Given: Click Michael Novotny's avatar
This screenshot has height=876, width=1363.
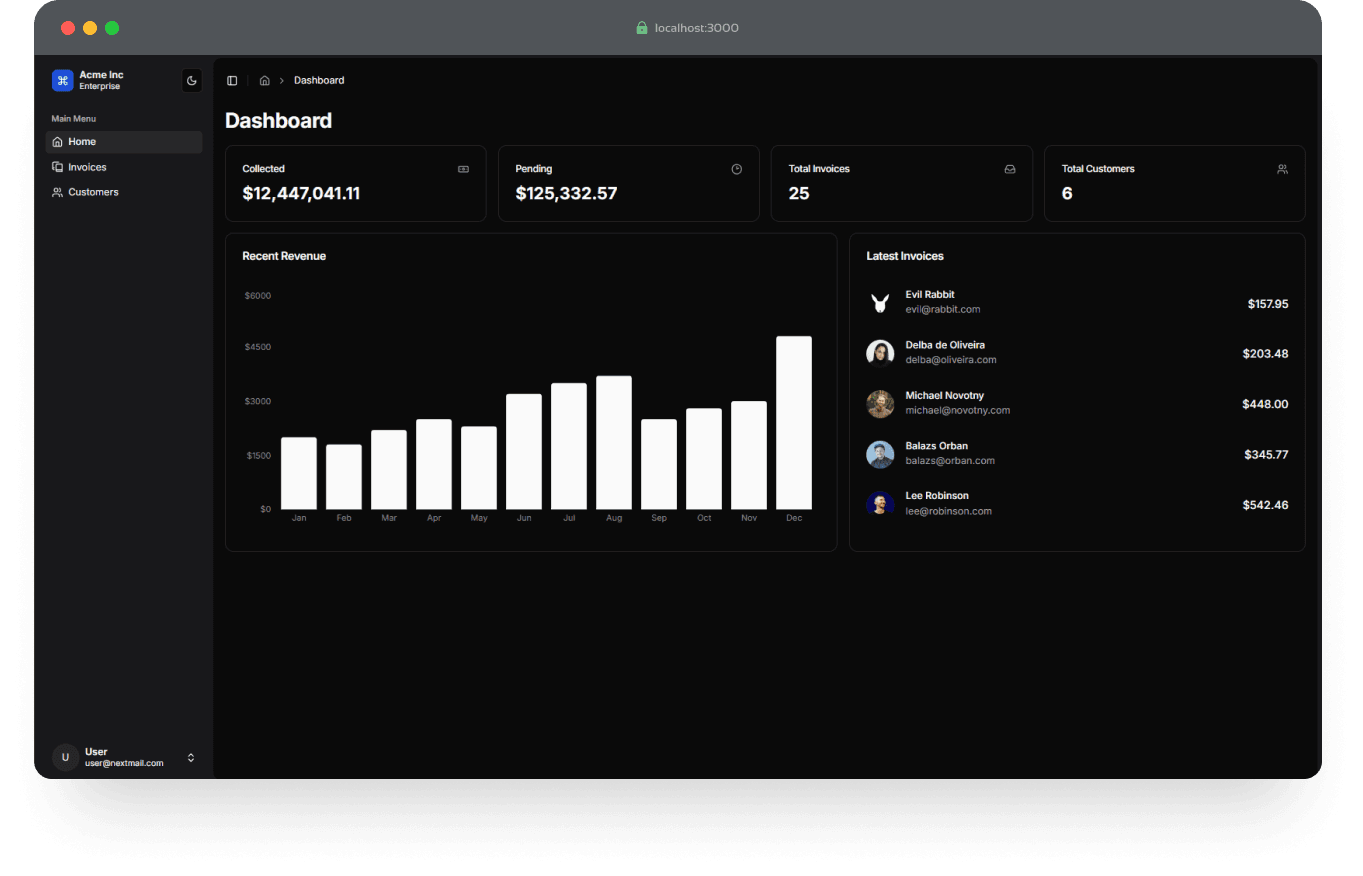Looking at the screenshot, I should coord(880,404).
